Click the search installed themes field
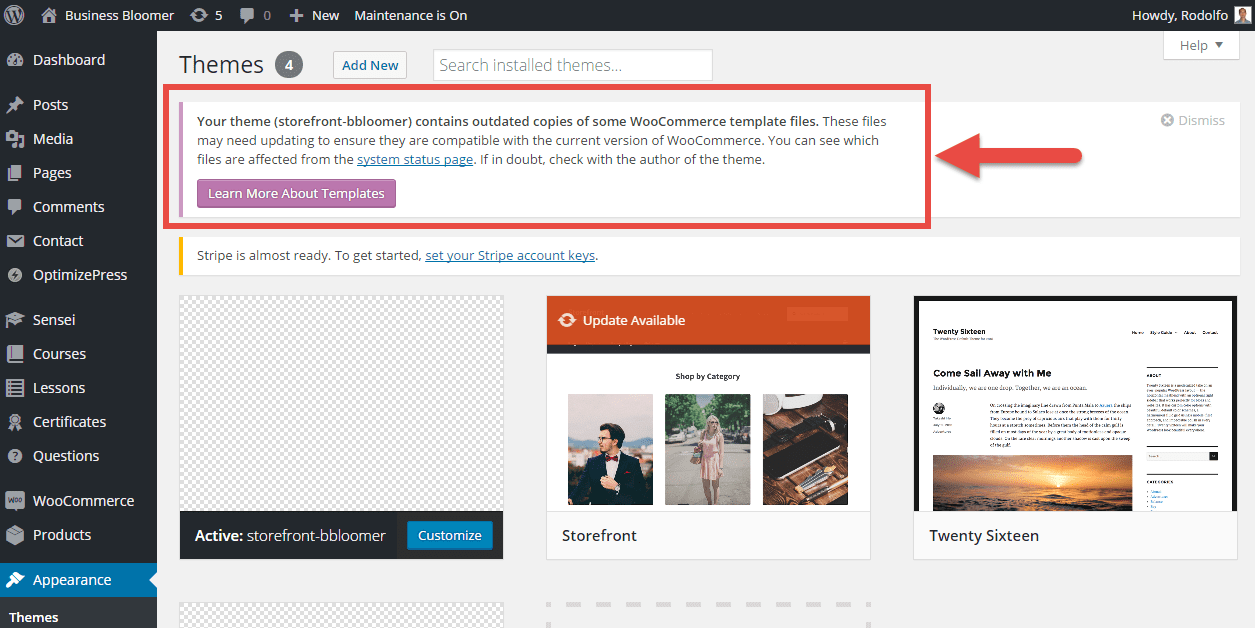The width and height of the screenshot is (1255, 628). tap(572, 64)
